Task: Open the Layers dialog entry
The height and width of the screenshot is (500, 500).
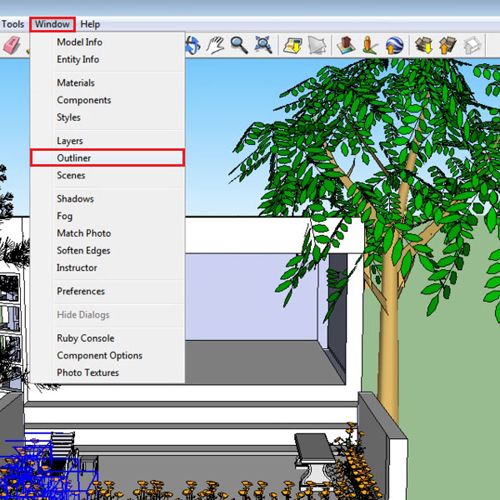Action: (x=107, y=140)
